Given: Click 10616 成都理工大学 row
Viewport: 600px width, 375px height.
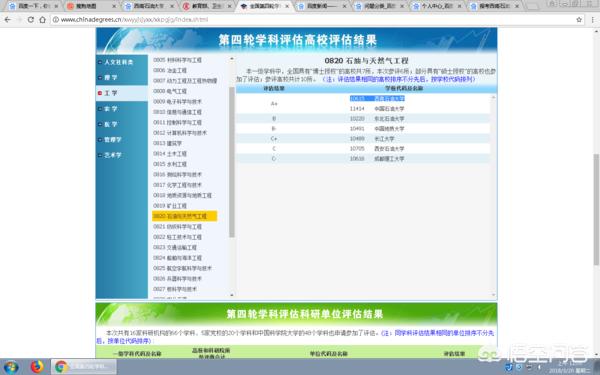Looking at the screenshot, I should tap(363, 158).
